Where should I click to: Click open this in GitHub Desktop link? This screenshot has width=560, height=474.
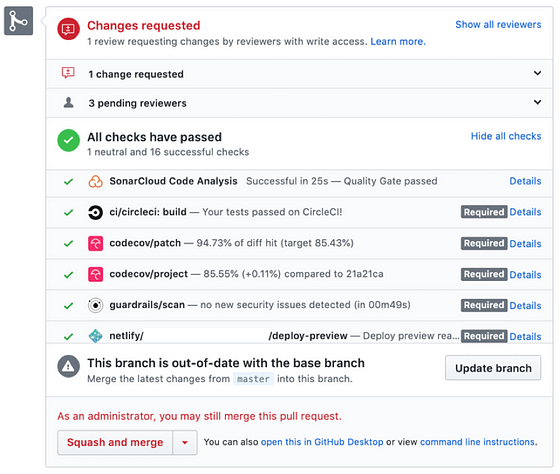322,442
